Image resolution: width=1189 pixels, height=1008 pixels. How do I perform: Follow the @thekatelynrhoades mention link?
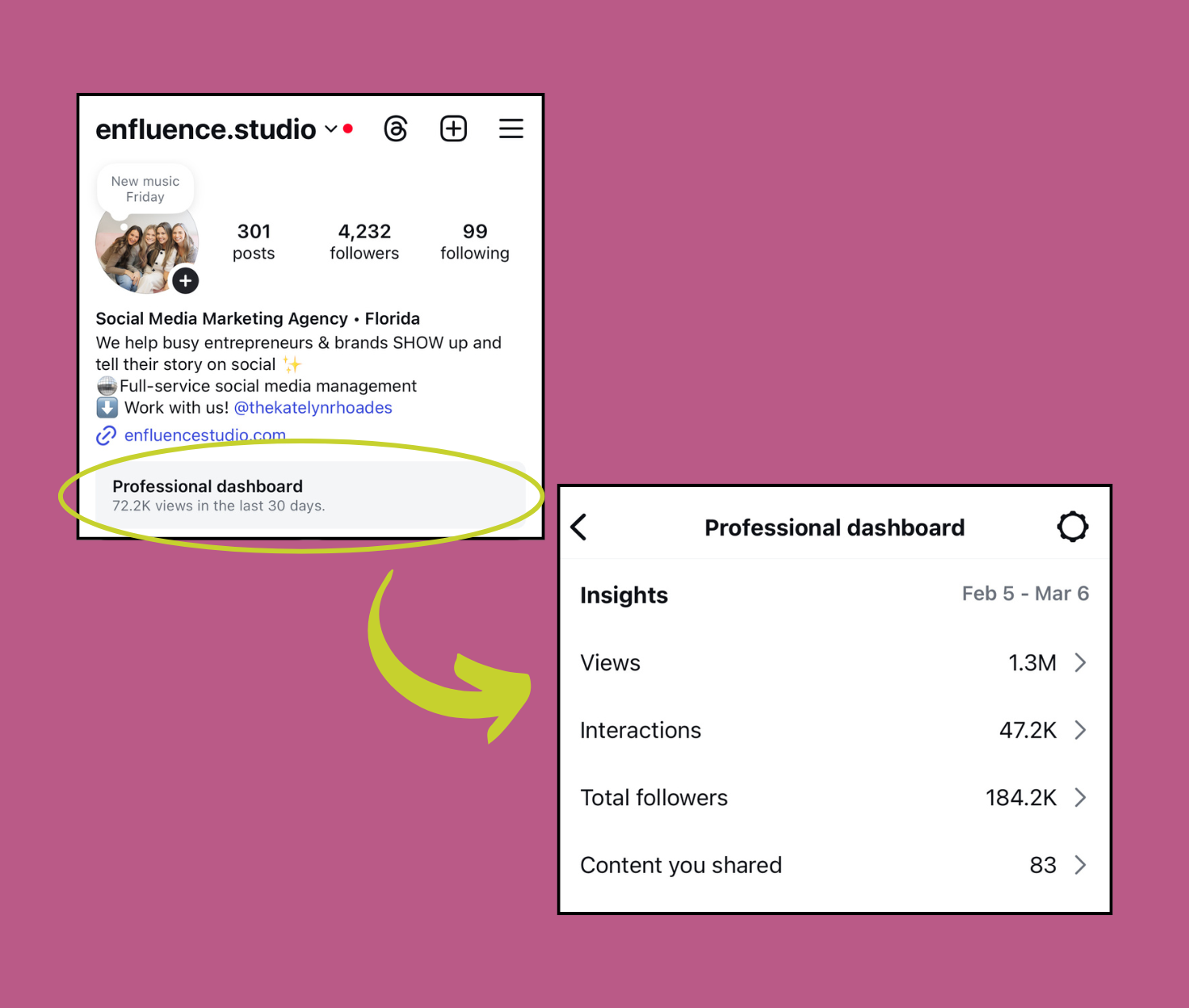(x=313, y=408)
